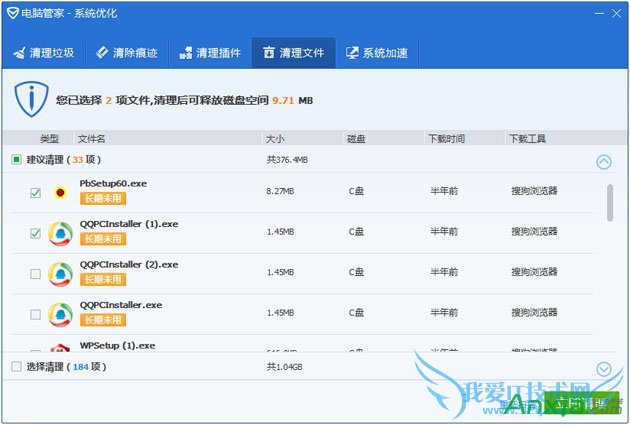Click the blue shield info icon

31,100
